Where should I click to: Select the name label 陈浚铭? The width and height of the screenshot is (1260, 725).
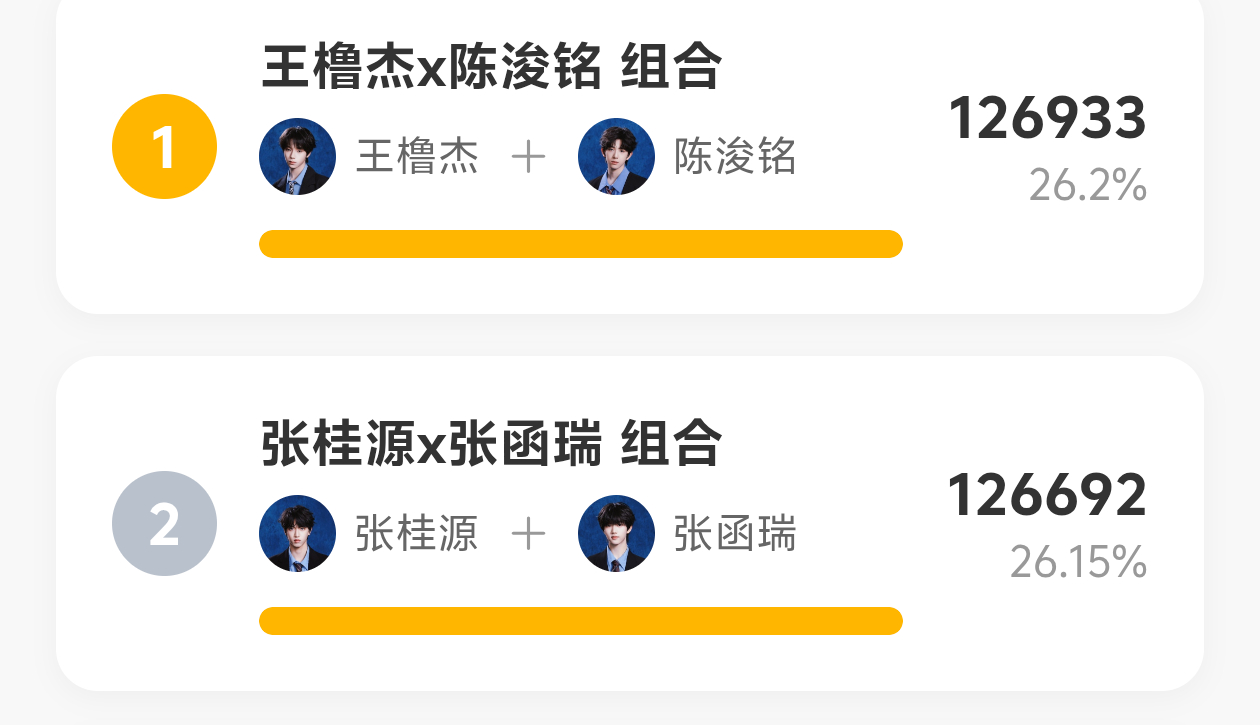click(735, 157)
